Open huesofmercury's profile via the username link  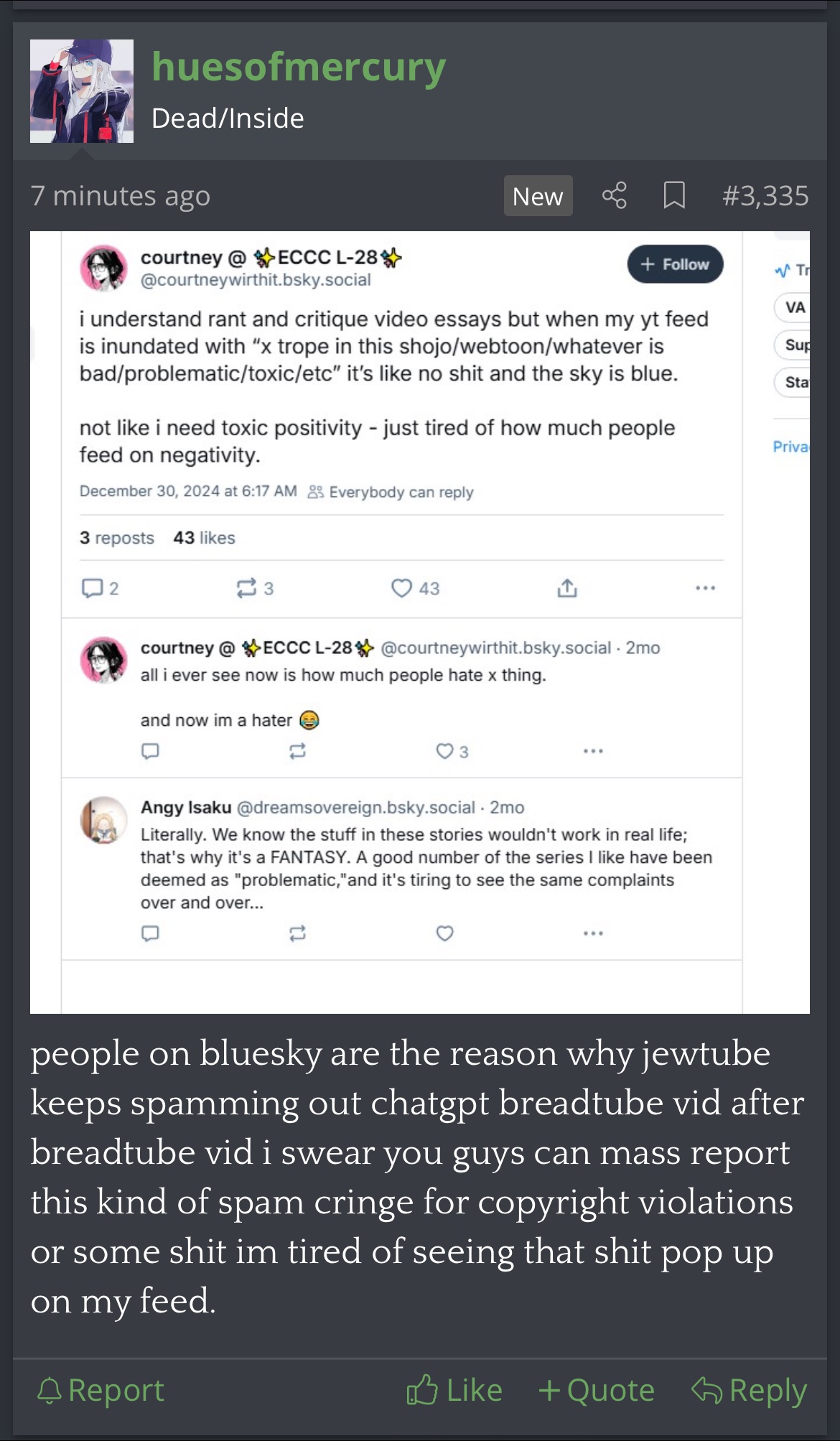coord(299,67)
